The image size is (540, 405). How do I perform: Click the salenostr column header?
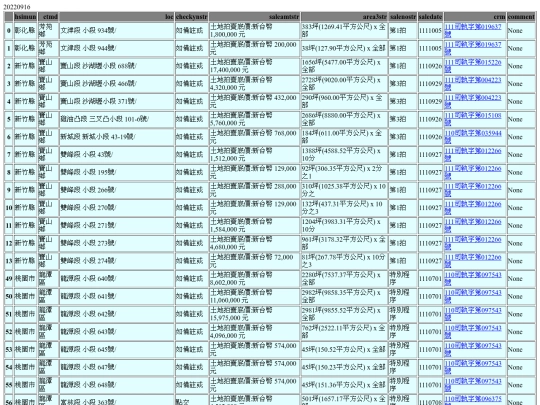click(x=403, y=17)
